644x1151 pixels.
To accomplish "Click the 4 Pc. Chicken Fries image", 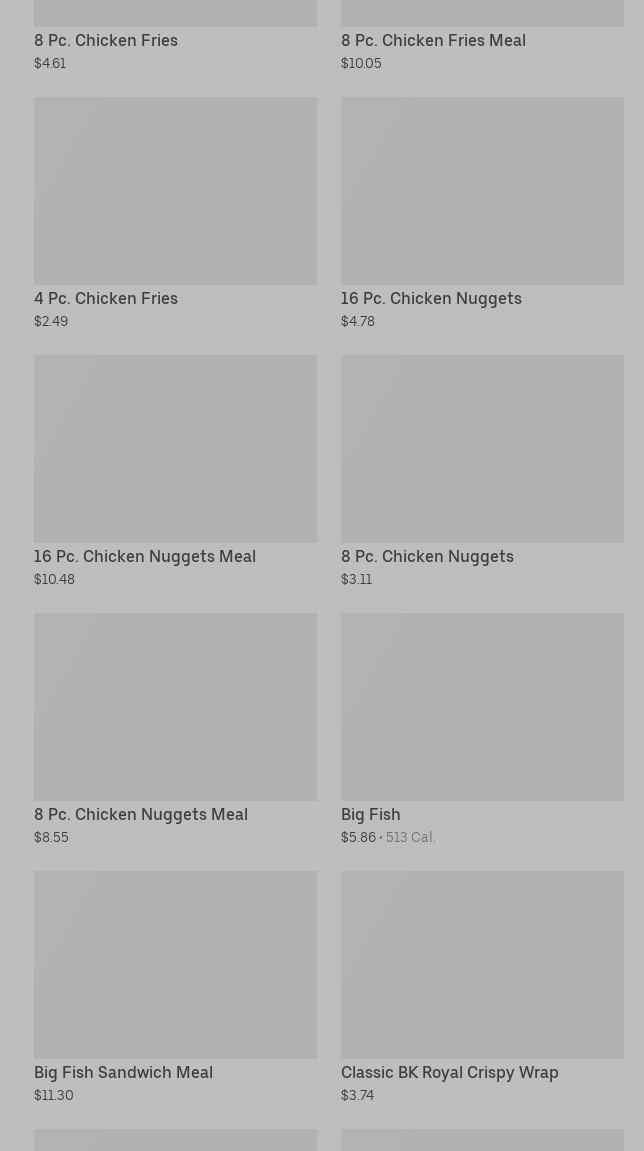I will click(175, 191).
